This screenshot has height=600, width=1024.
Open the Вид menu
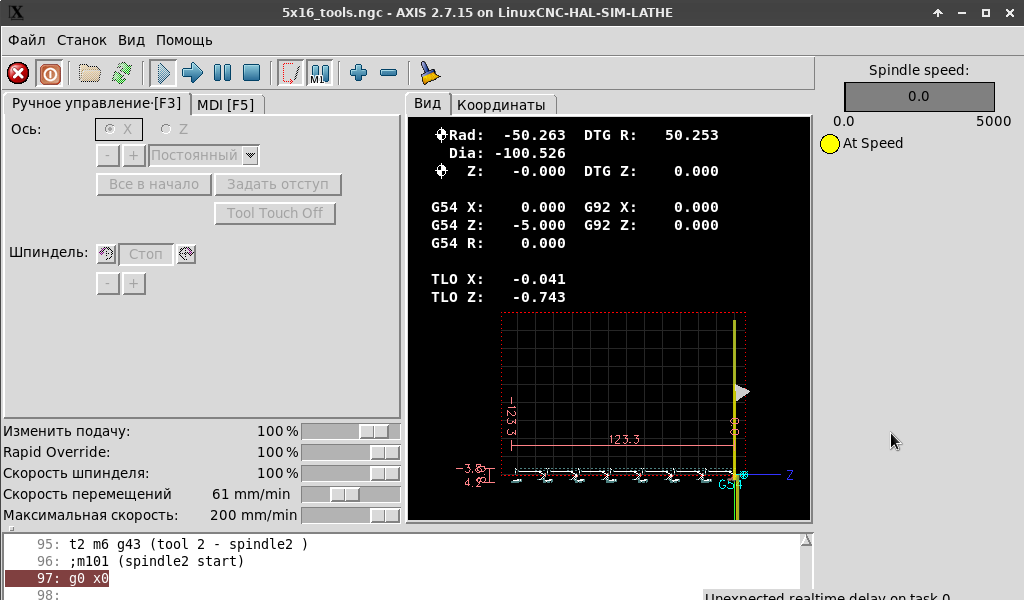tap(131, 40)
